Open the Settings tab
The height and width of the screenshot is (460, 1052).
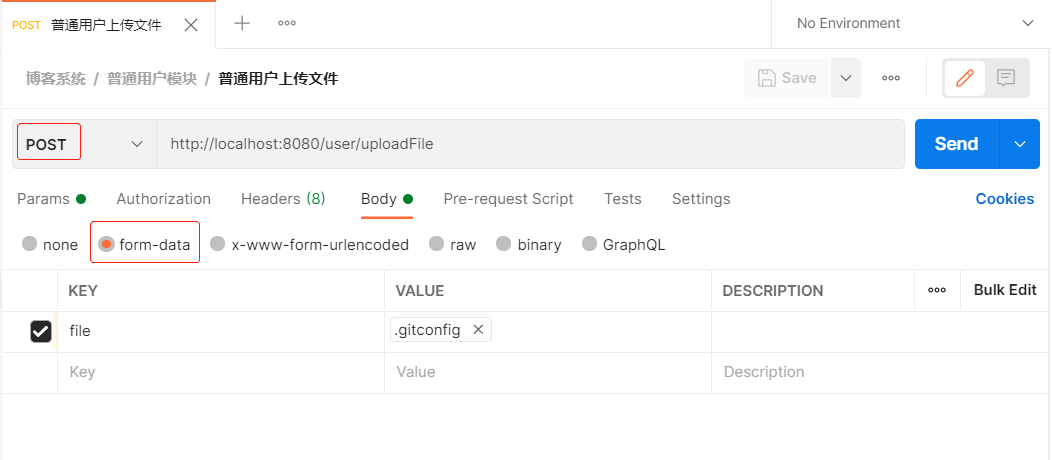[701, 199]
